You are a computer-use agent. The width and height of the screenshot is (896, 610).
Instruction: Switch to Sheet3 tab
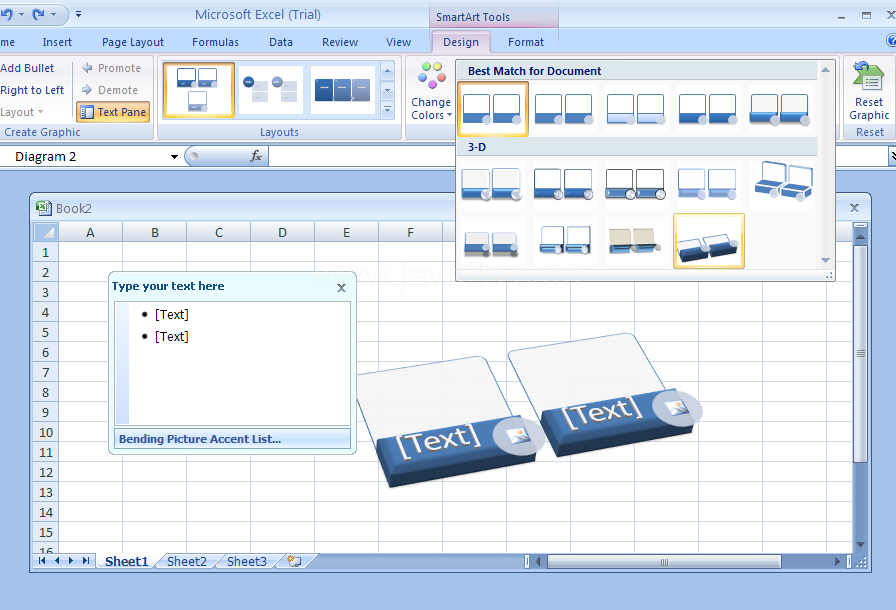[x=247, y=561]
